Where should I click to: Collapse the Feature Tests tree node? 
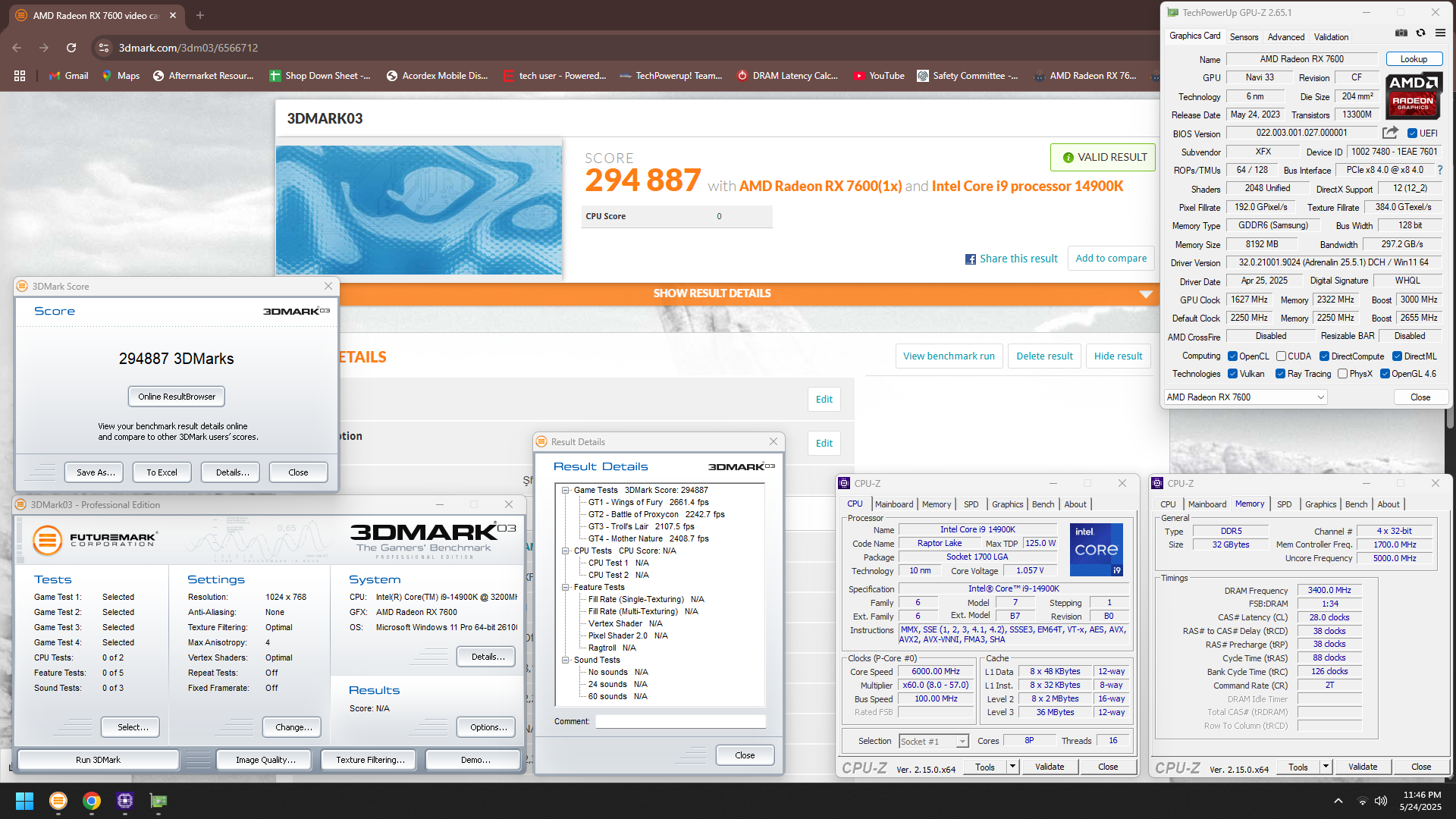click(x=566, y=588)
